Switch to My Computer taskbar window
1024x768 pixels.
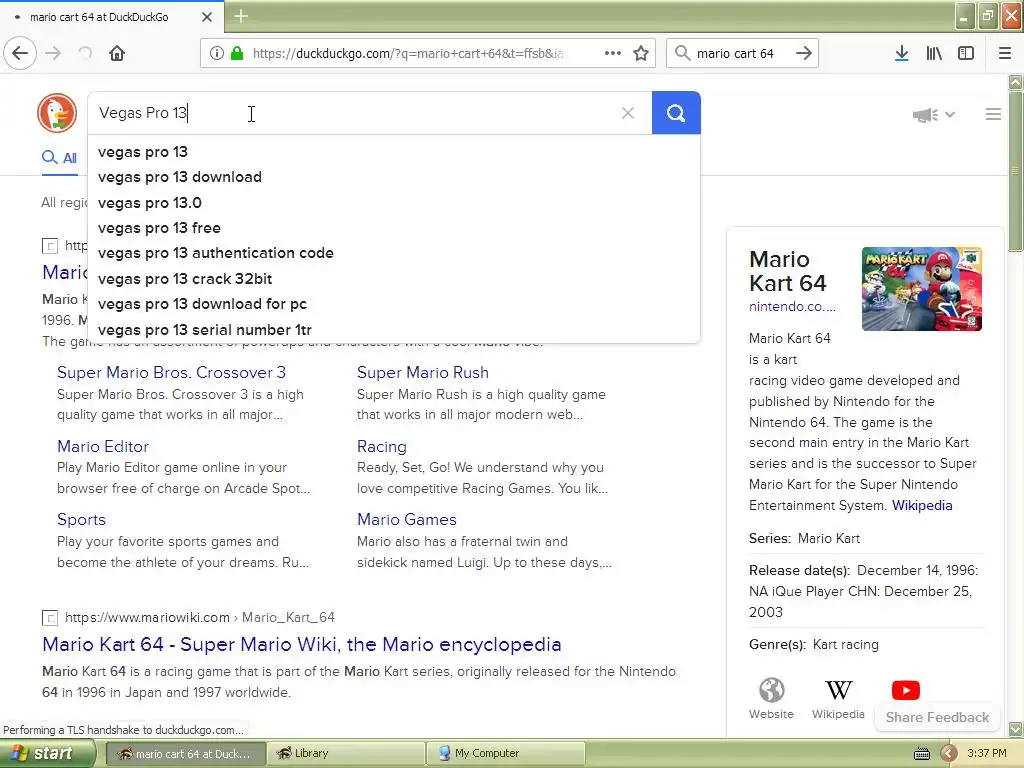pos(505,753)
